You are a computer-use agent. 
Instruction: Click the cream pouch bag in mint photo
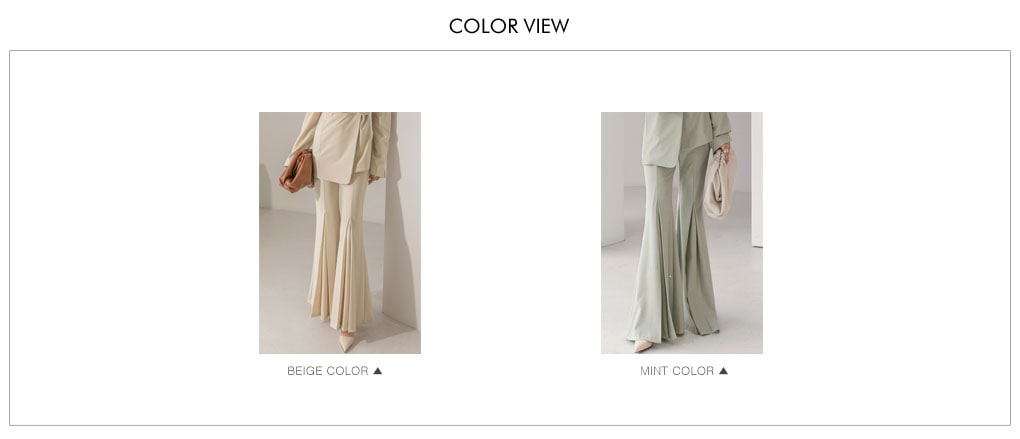[719, 185]
